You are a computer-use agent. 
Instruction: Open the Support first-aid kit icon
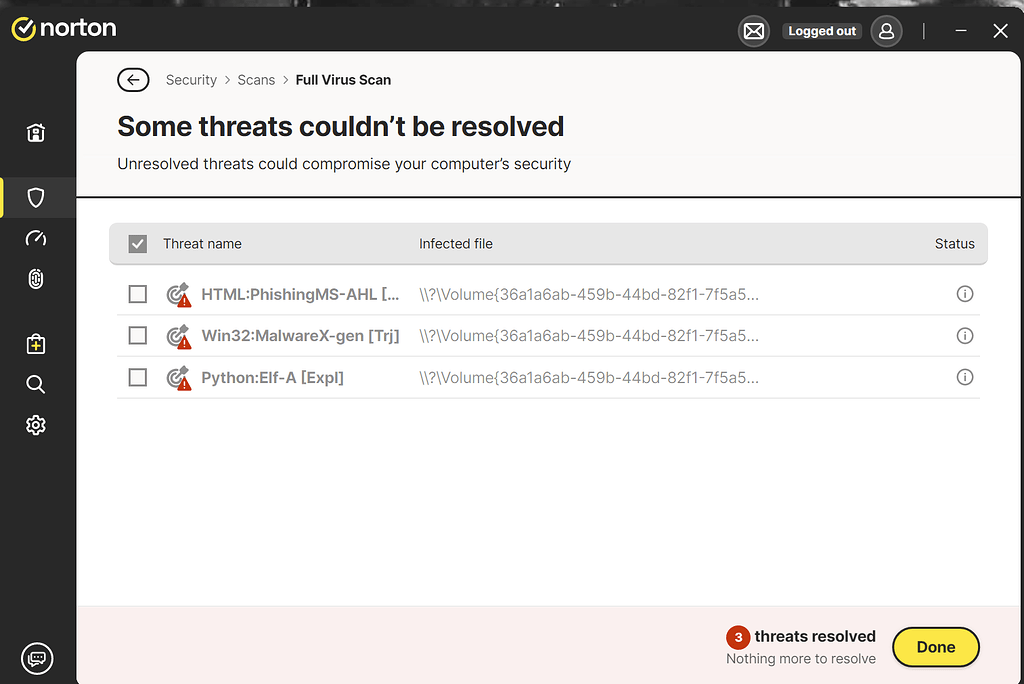pyautogui.click(x=36, y=343)
